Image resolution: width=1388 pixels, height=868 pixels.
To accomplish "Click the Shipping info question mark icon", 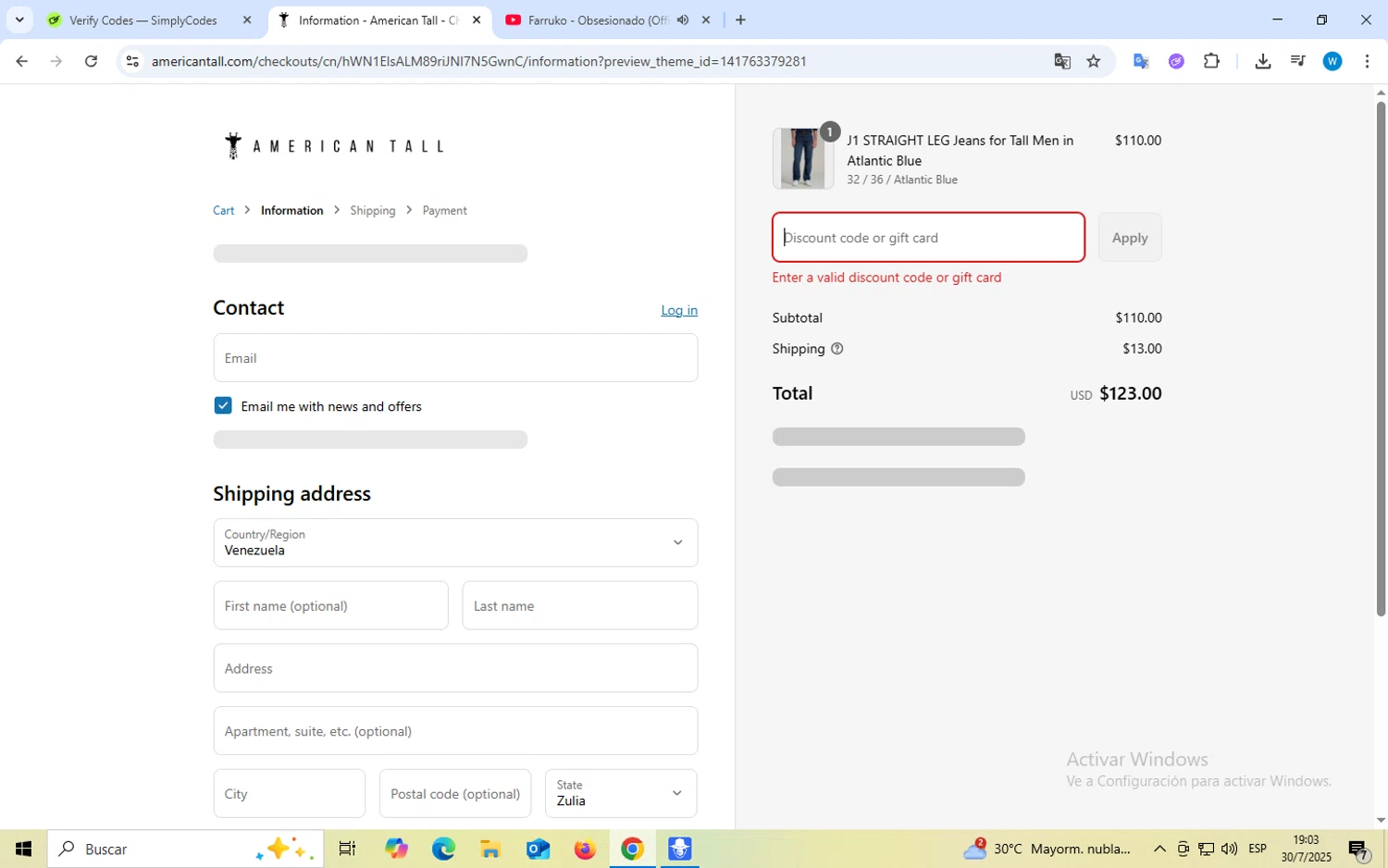I will [837, 349].
